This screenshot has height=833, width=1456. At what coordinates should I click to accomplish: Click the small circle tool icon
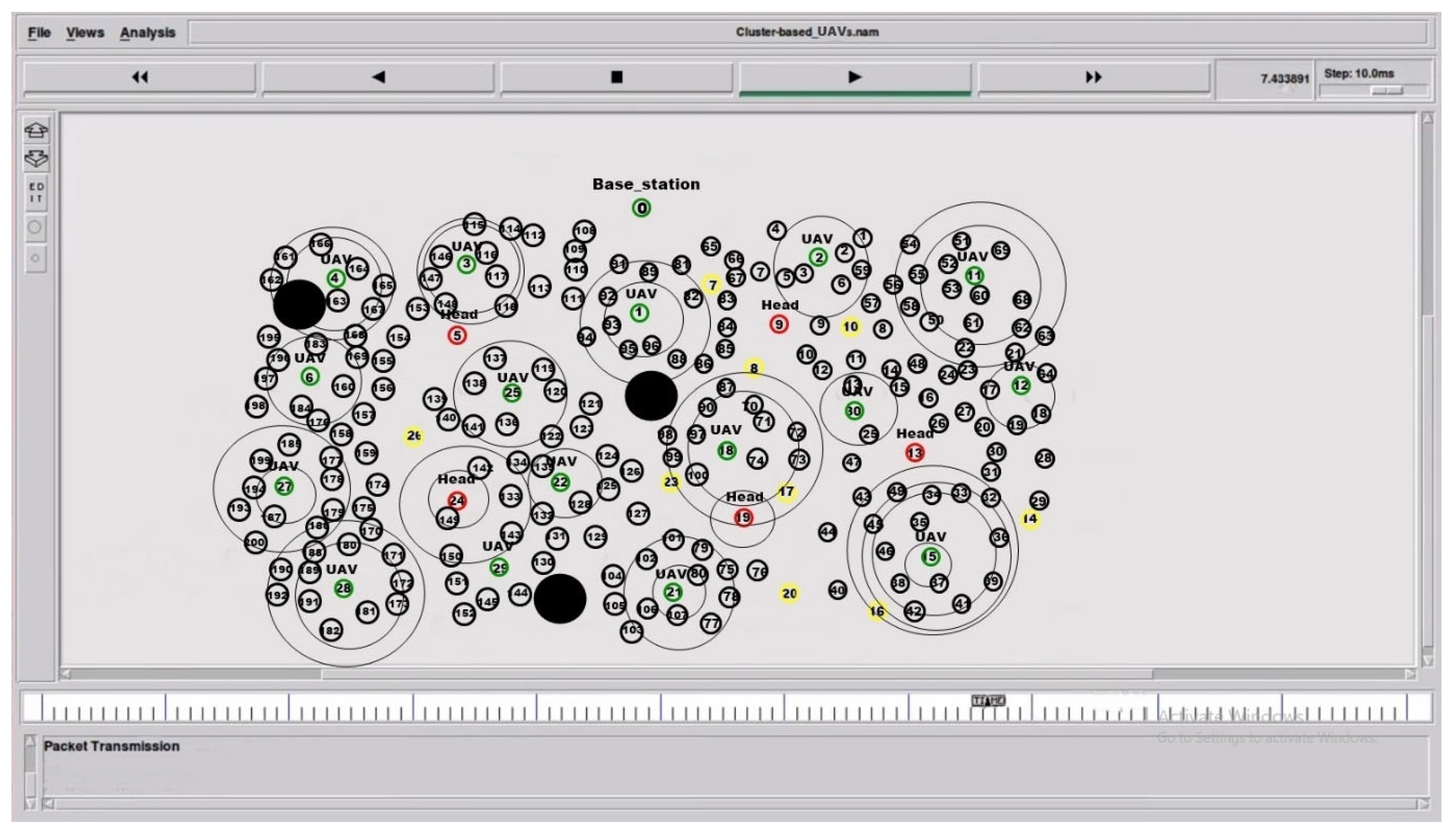point(35,258)
